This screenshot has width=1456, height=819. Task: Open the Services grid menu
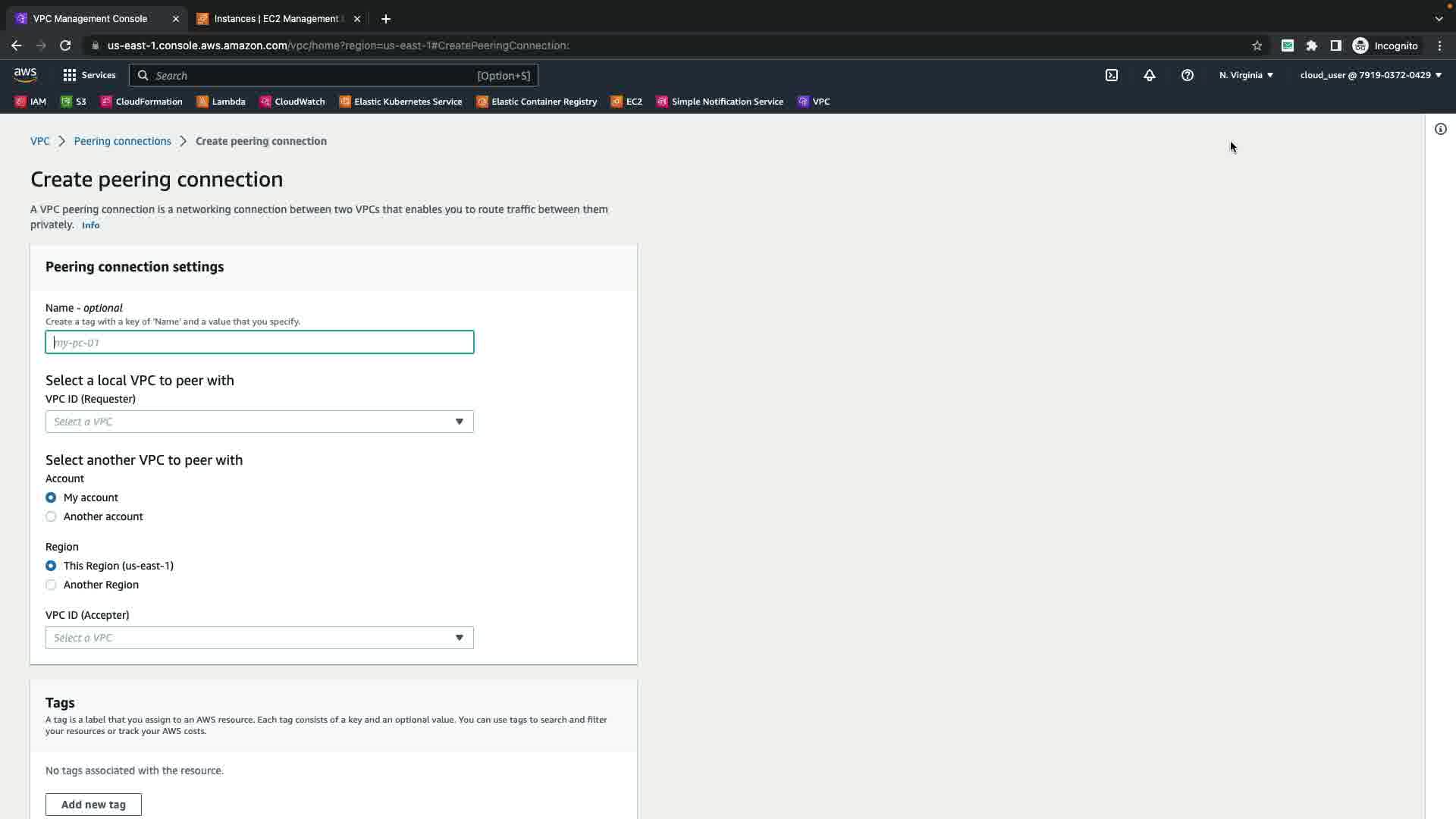[89, 75]
